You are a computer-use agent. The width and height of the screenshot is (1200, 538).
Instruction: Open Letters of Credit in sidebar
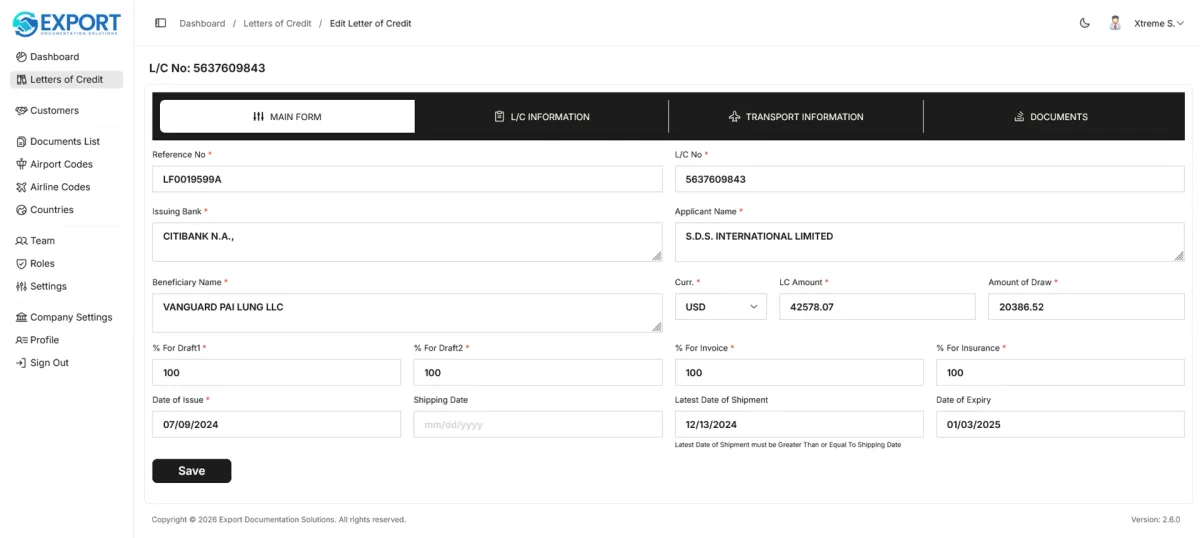(x=66, y=80)
